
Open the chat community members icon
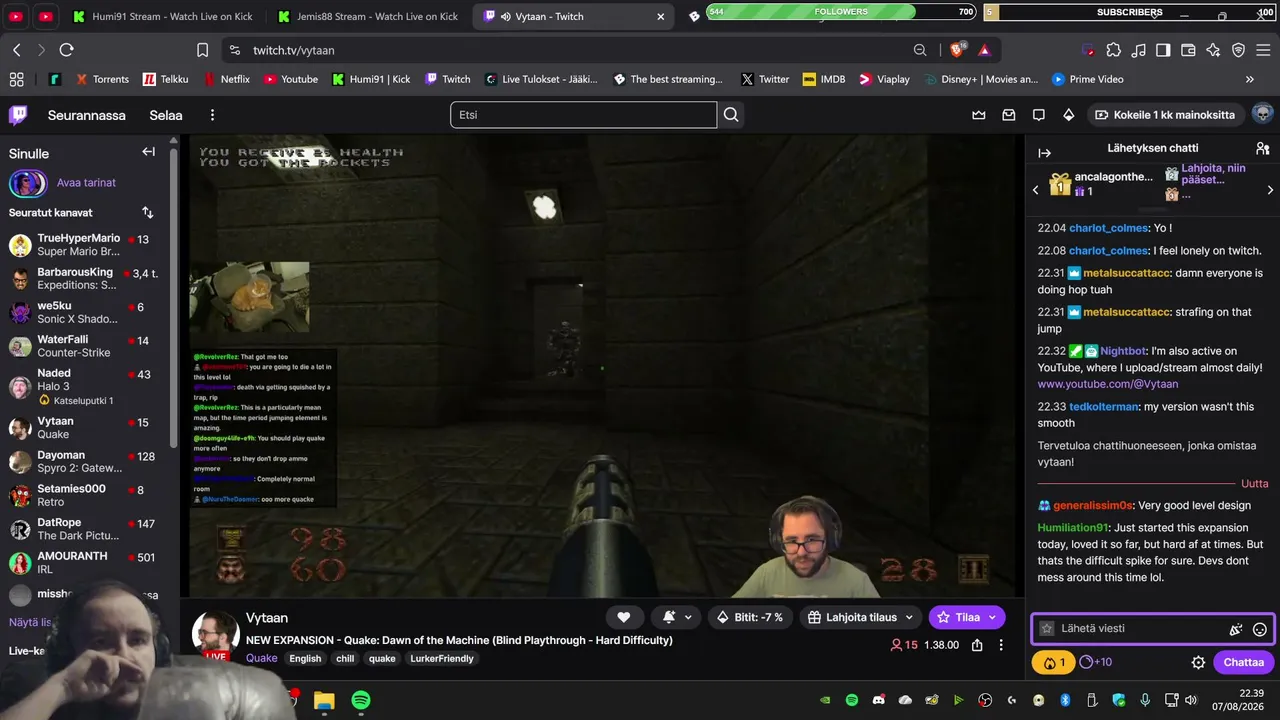(1262, 148)
